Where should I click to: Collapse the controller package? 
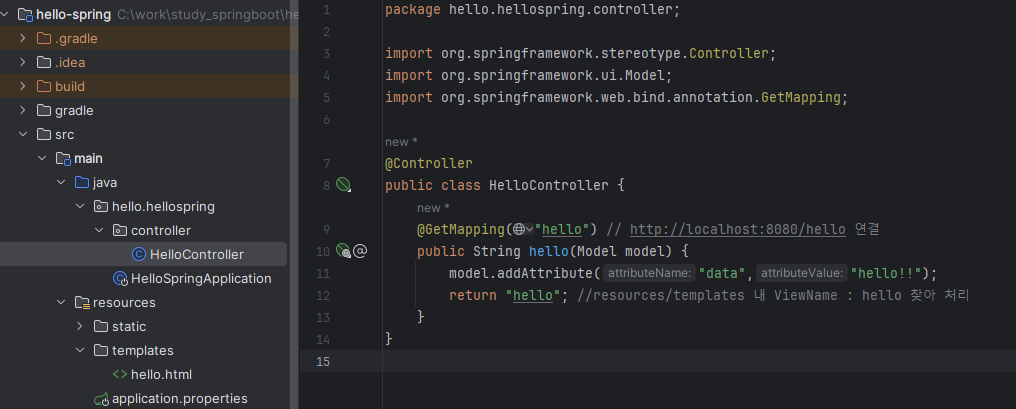pyautogui.click(x=99, y=230)
